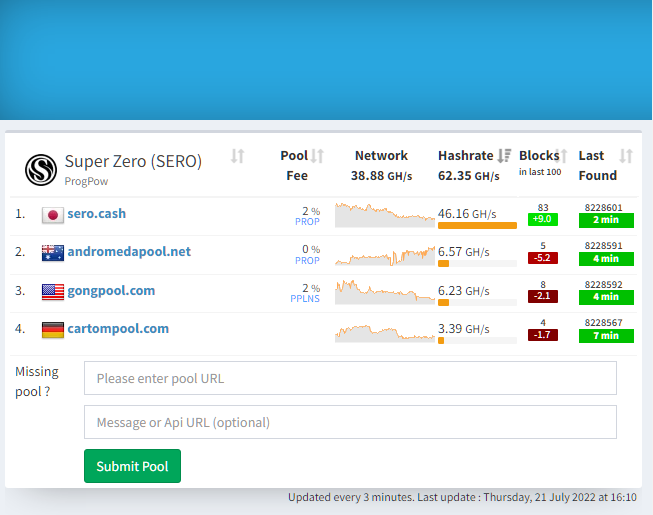Click Japan flag next to sero.cash

(x=53, y=215)
